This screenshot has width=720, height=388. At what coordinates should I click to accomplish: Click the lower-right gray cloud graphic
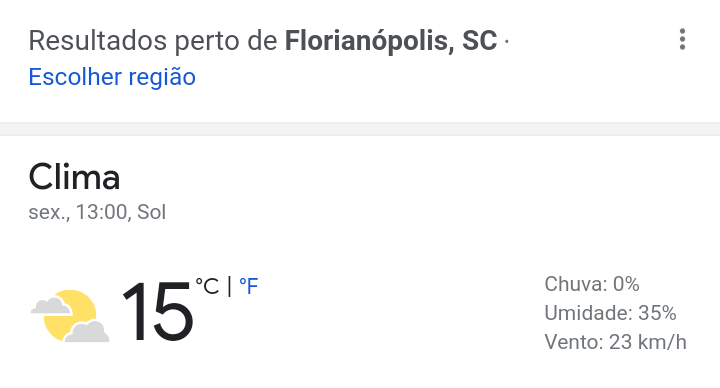coord(87,332)
